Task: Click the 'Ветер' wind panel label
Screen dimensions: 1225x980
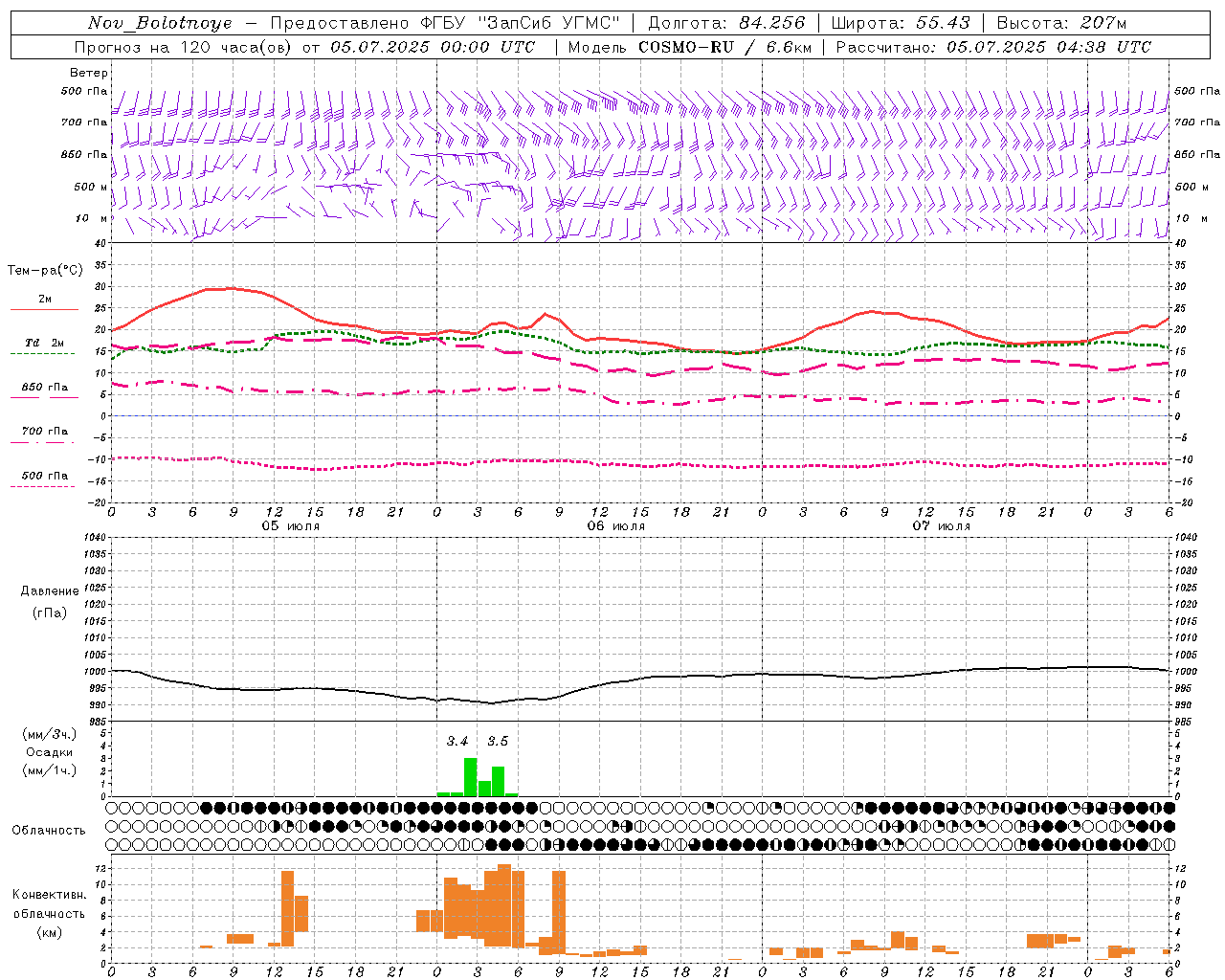Action: tap(88, 73)
